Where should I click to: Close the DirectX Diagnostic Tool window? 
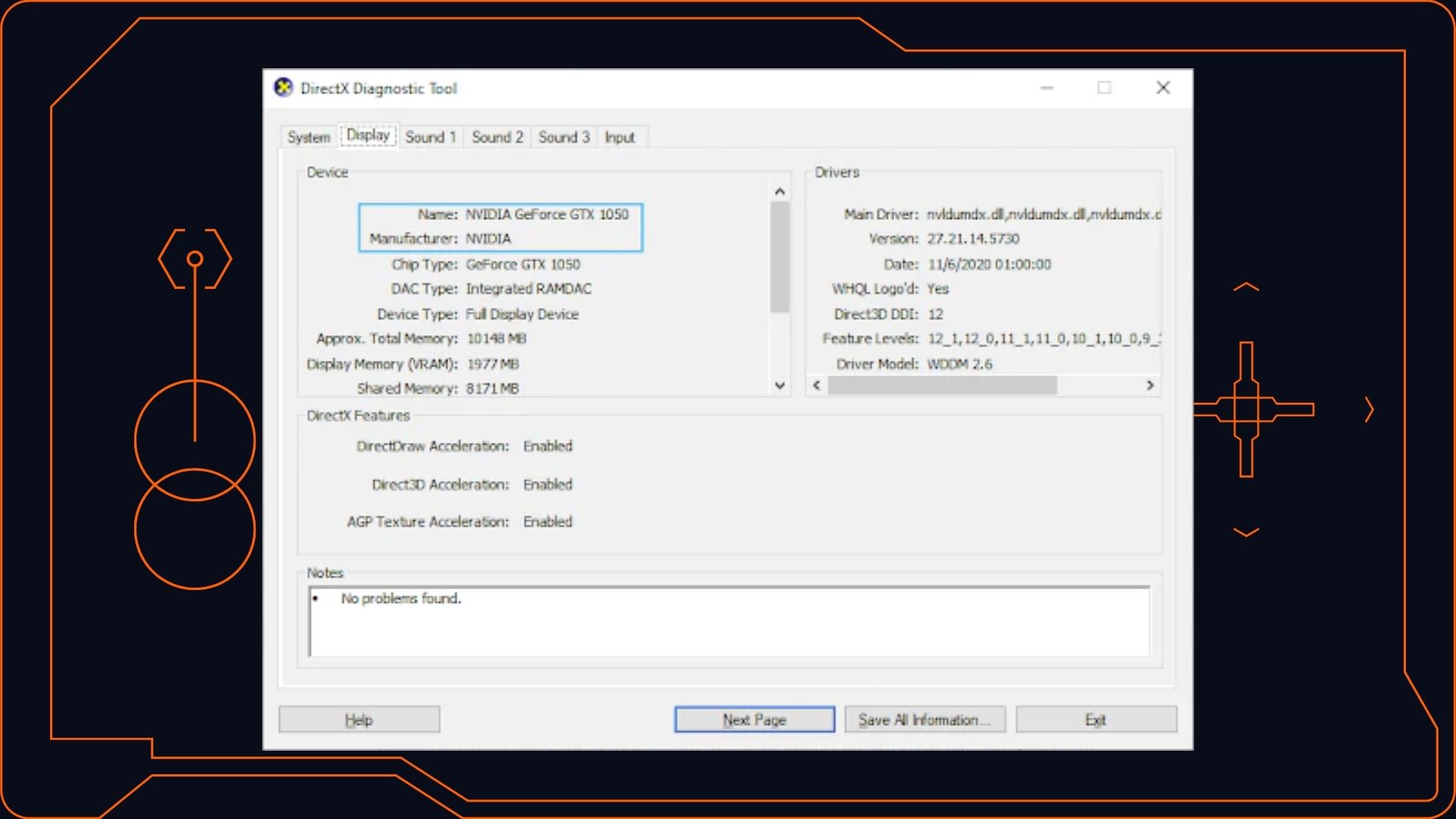point(1163,88)
